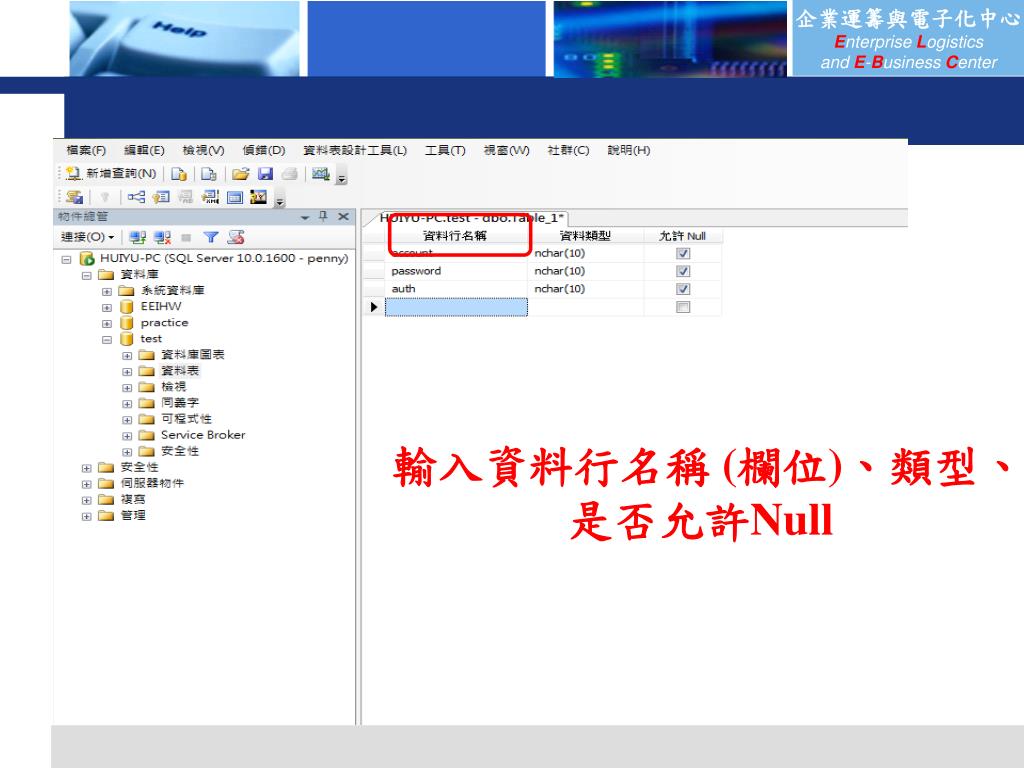Collapse the test database node
1024x768 pixels.
click(x=106, y=340)
